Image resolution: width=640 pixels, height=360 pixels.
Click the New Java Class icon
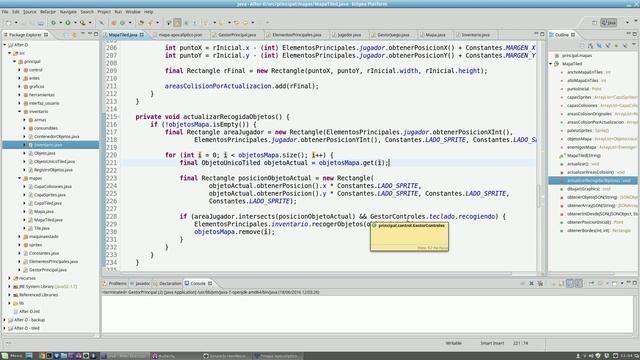(122, 23)
